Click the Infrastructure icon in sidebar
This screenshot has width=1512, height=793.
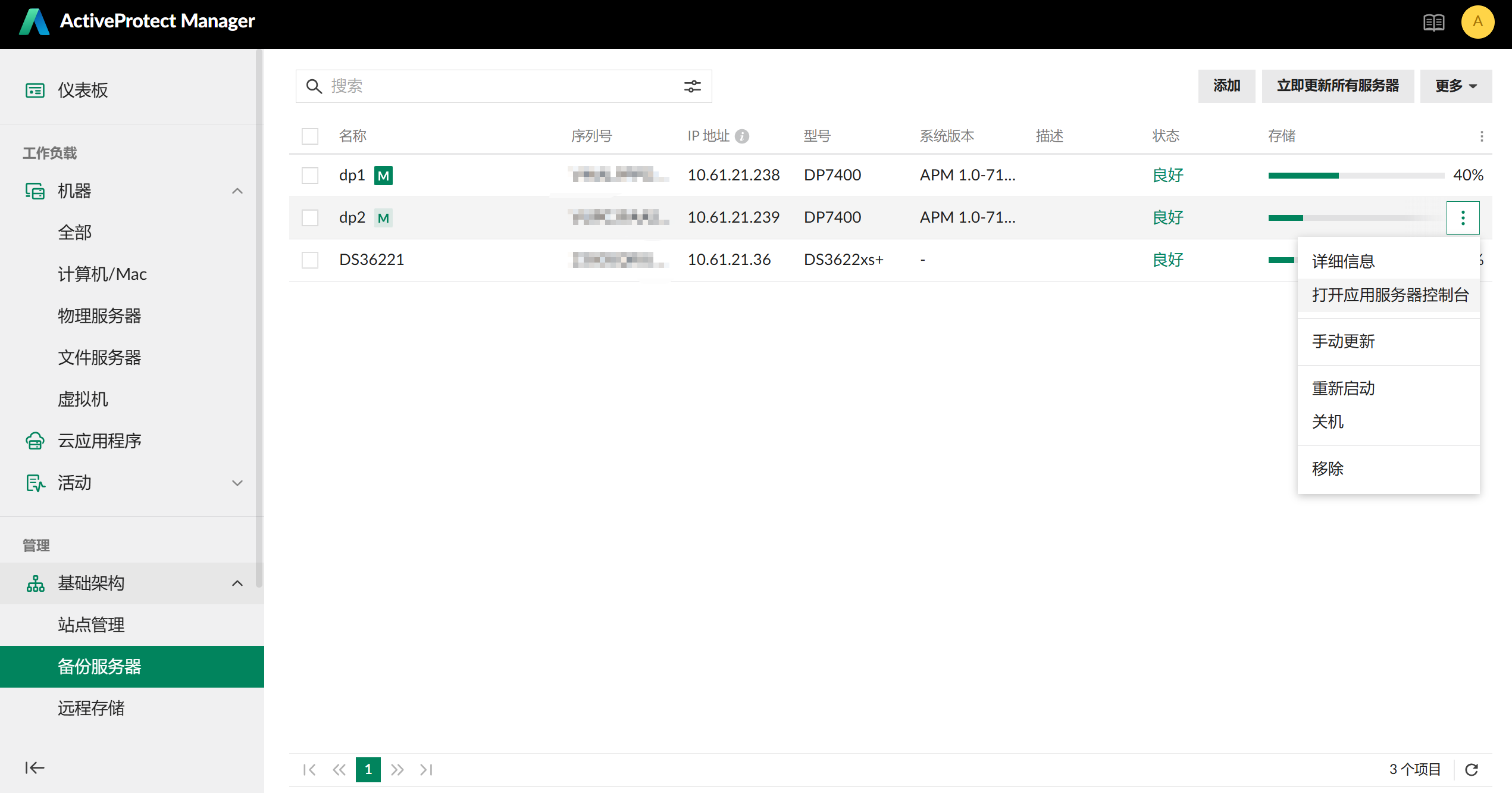(x=35, y=583)
